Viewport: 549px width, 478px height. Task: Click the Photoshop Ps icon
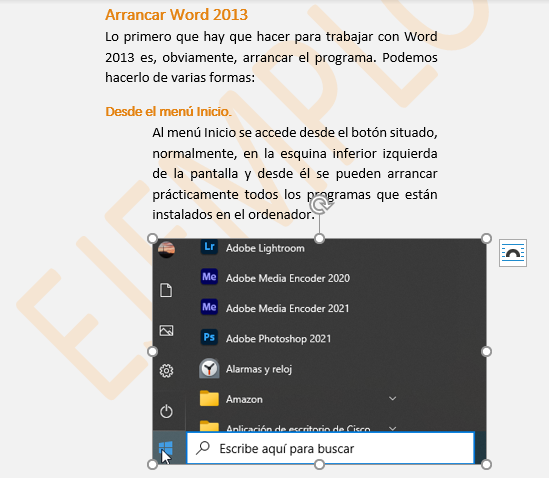tap(209, 337)
